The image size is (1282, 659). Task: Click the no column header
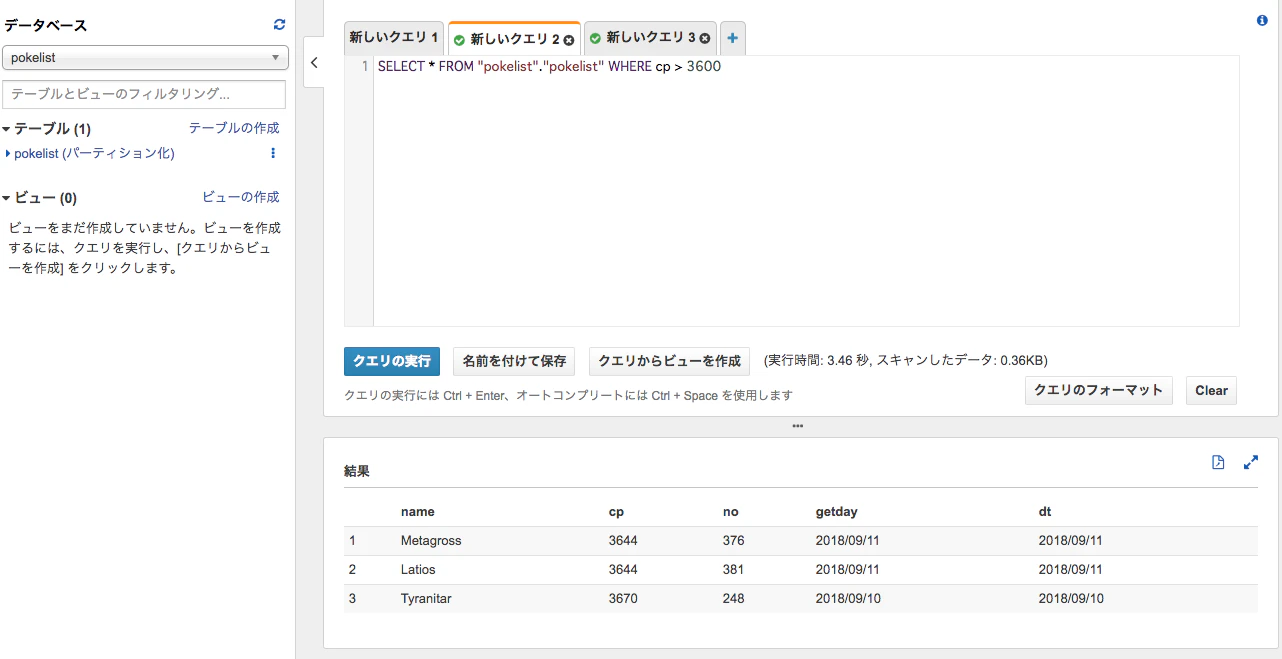pyautogui.click(x=731, y=512)
